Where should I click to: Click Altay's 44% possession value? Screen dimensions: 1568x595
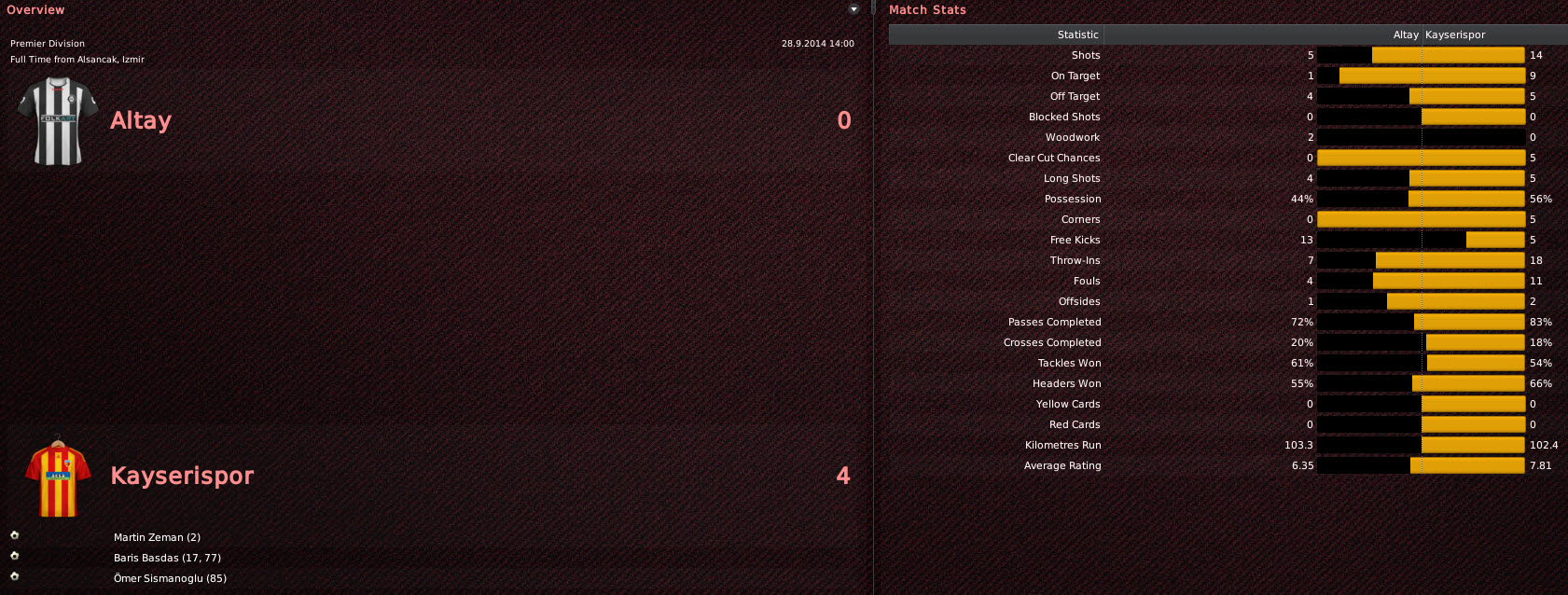click(x=1302, y=199)
